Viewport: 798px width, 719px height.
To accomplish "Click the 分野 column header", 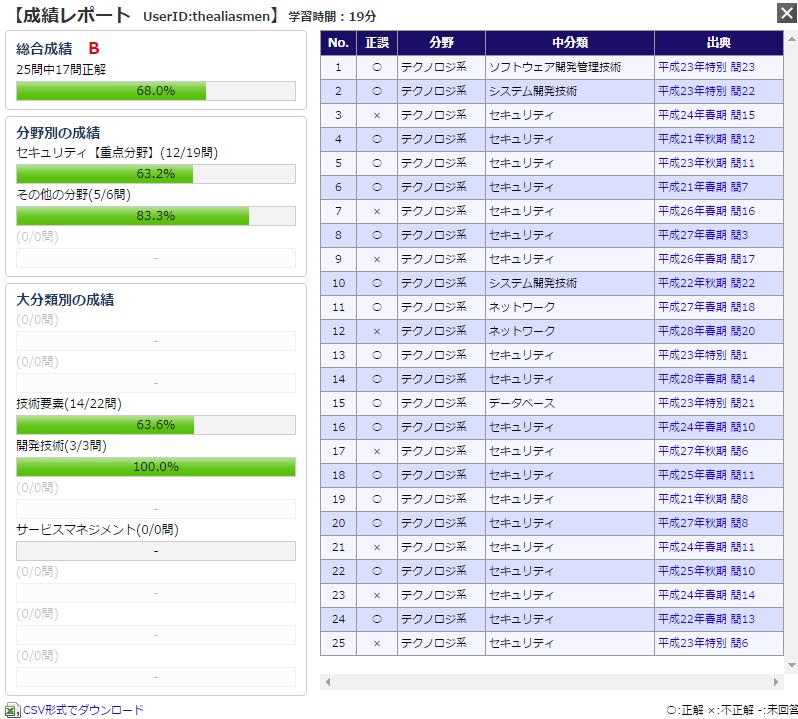I will tap(441, 43).
